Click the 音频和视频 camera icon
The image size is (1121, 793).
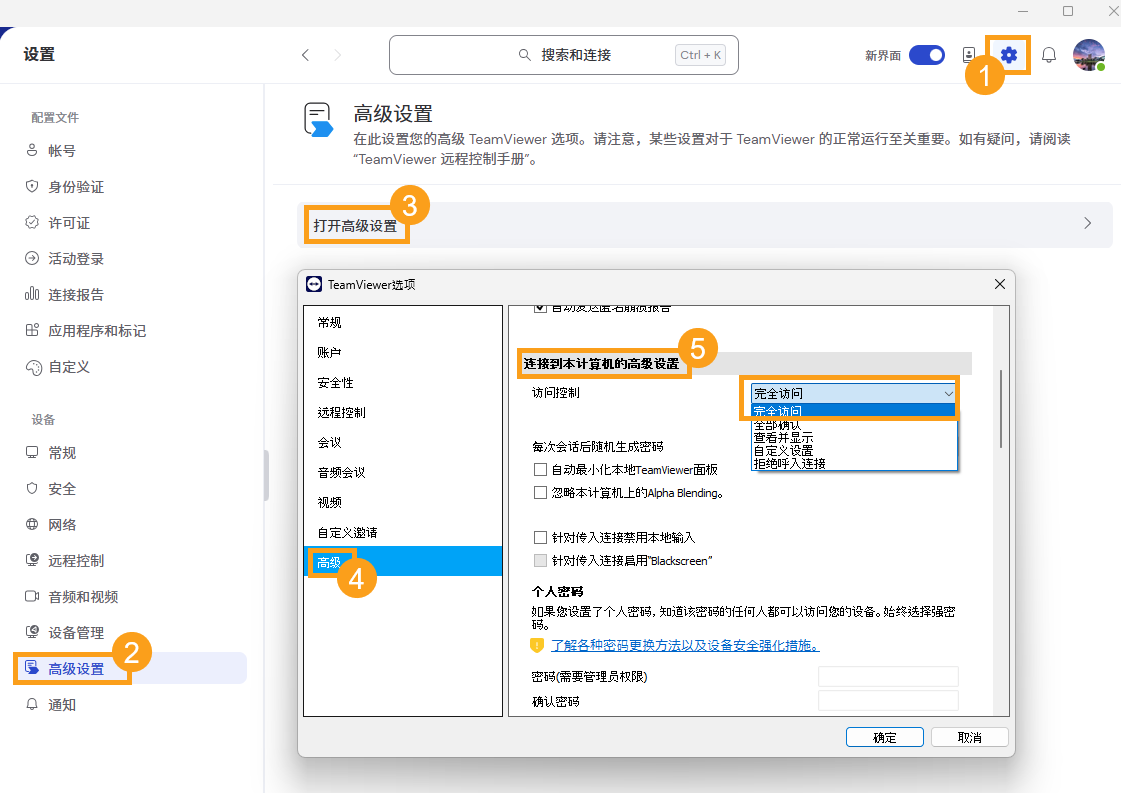(x=32, y=596)
